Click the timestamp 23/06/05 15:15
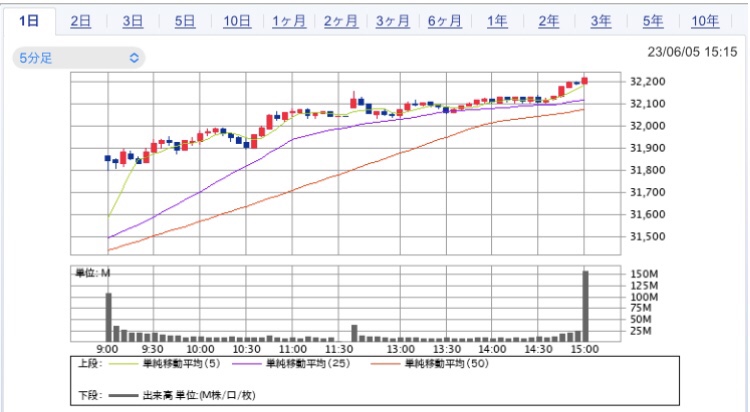Screen dimensions: 750x412 tap(692, 52)
